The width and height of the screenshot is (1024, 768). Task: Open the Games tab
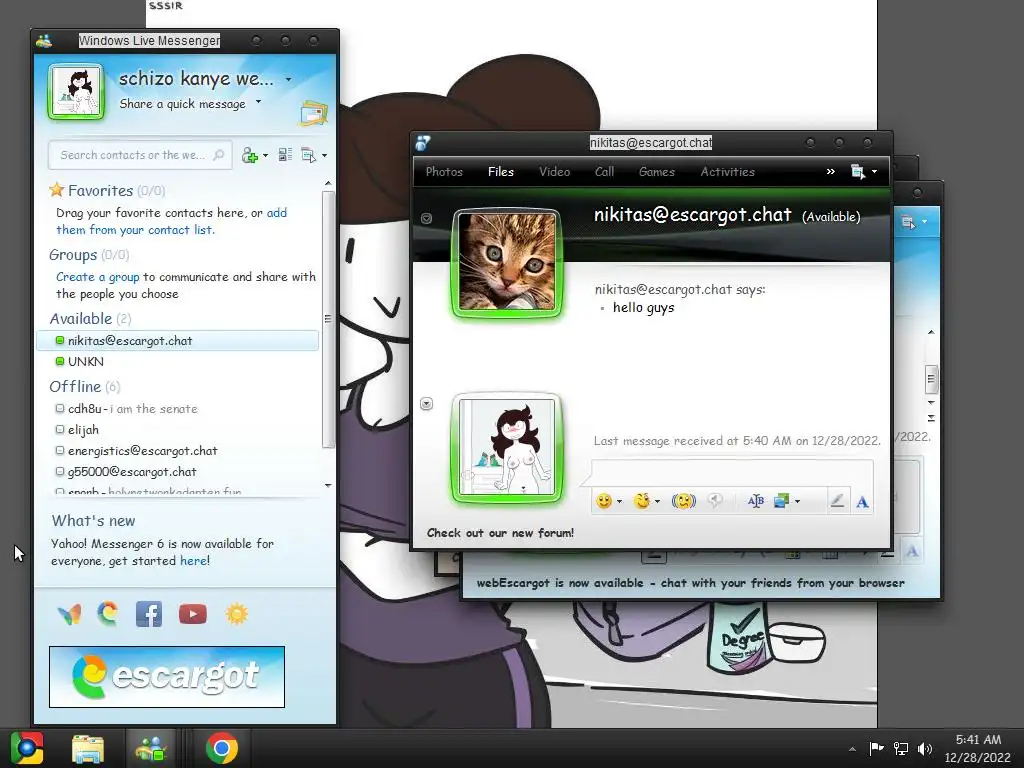point(656,172)
